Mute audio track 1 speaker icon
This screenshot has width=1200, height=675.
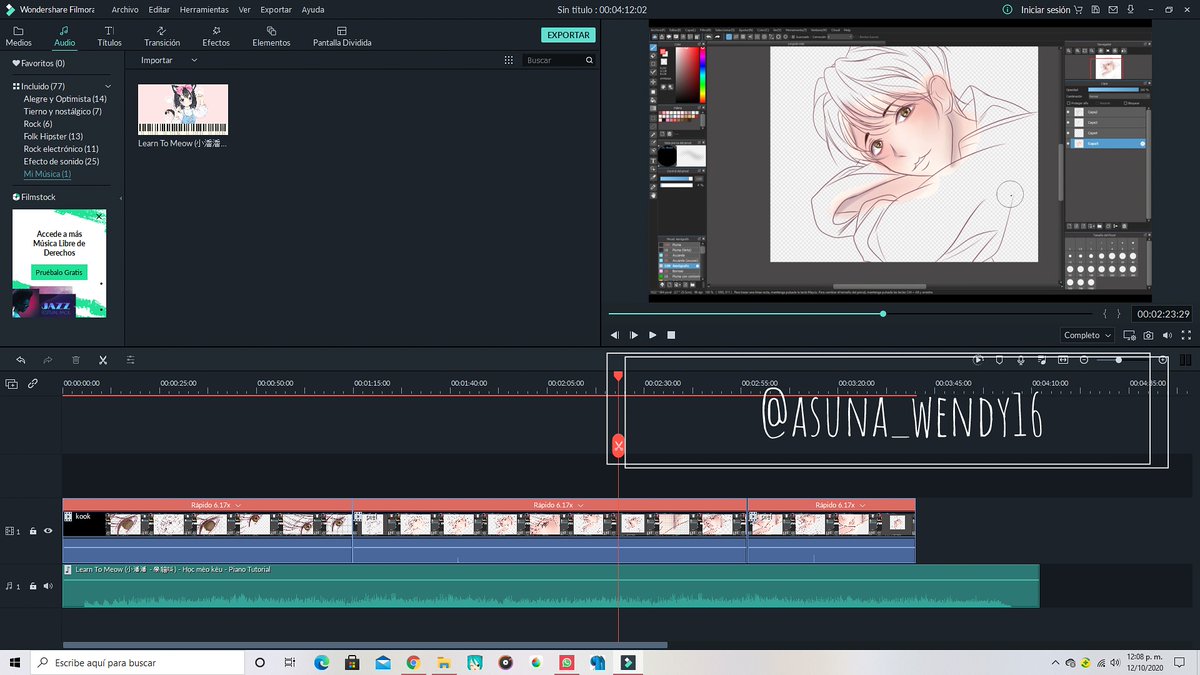pos(47,586)
